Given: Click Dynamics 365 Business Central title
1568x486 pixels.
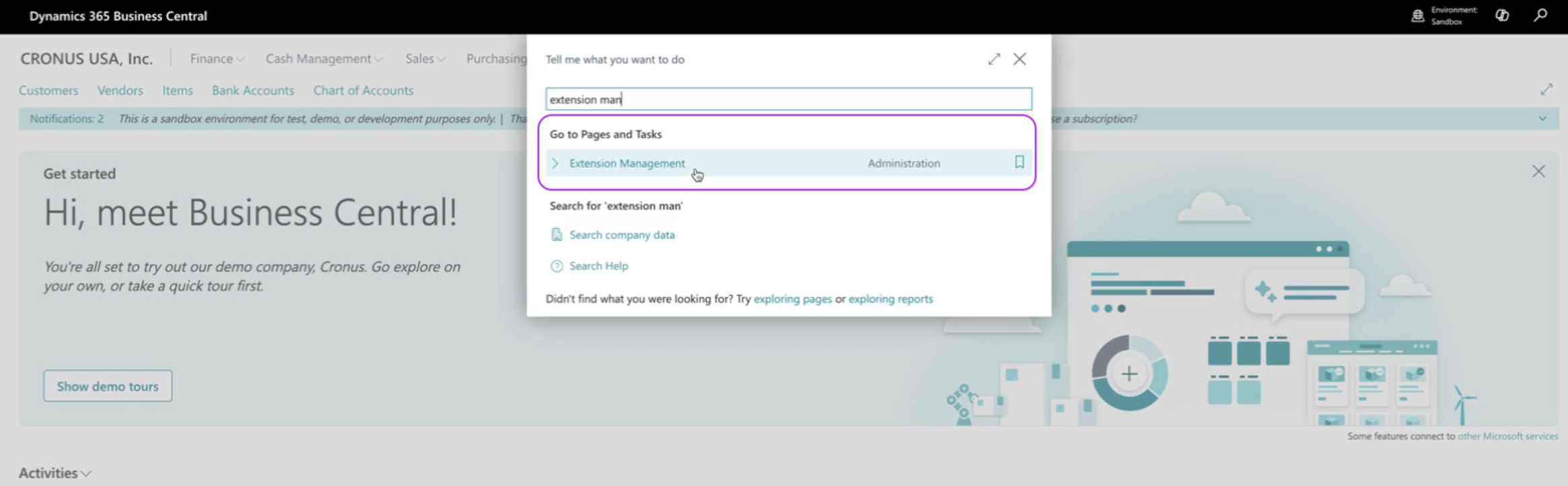Looking at the screenshot, I should [x=118, y=15].
